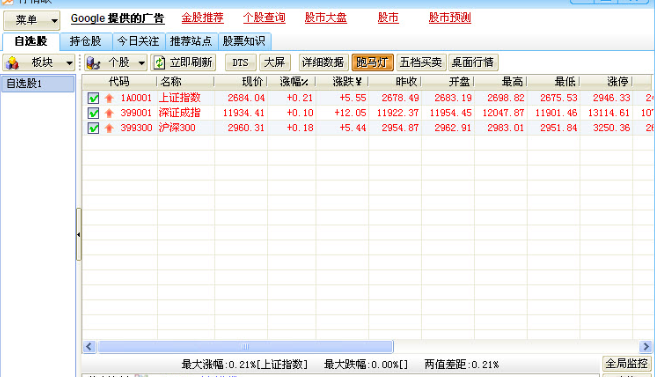The width and height of the screenshot is (655, 377).
Task: Expand the 个股 dropdown arrow
Action: 142,63
